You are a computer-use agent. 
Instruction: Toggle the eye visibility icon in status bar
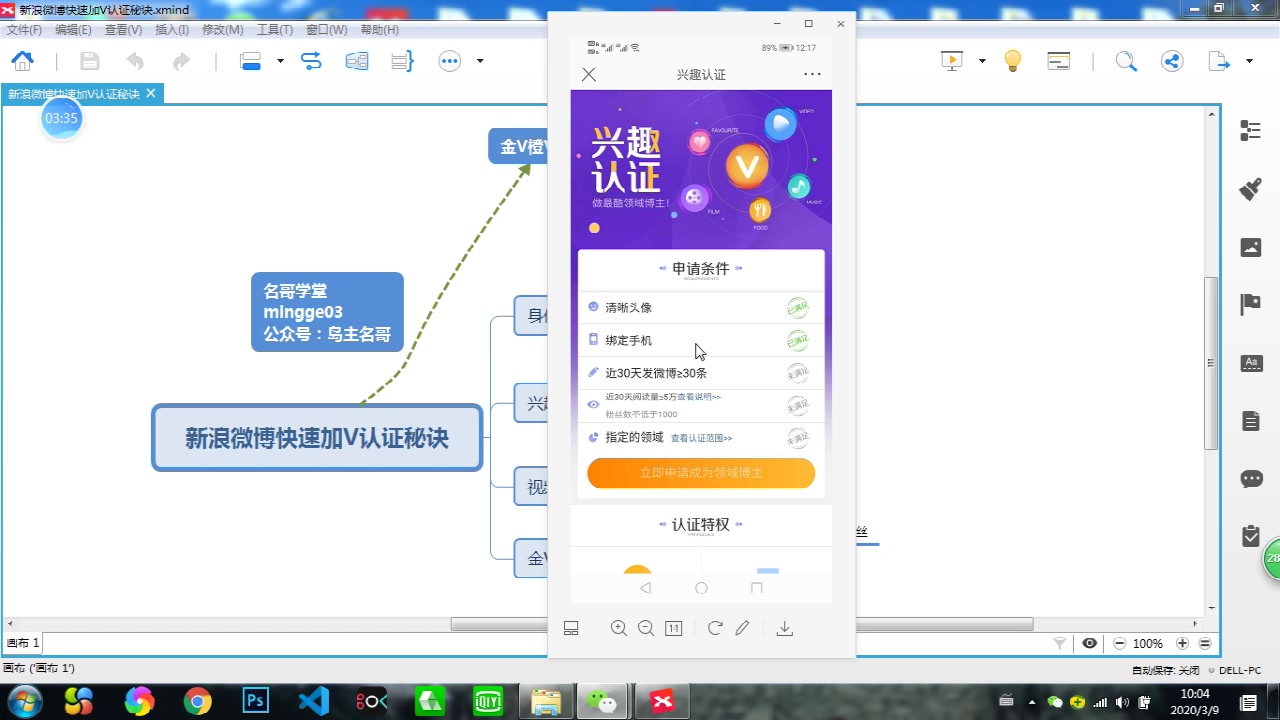[x=1090, y=644]
